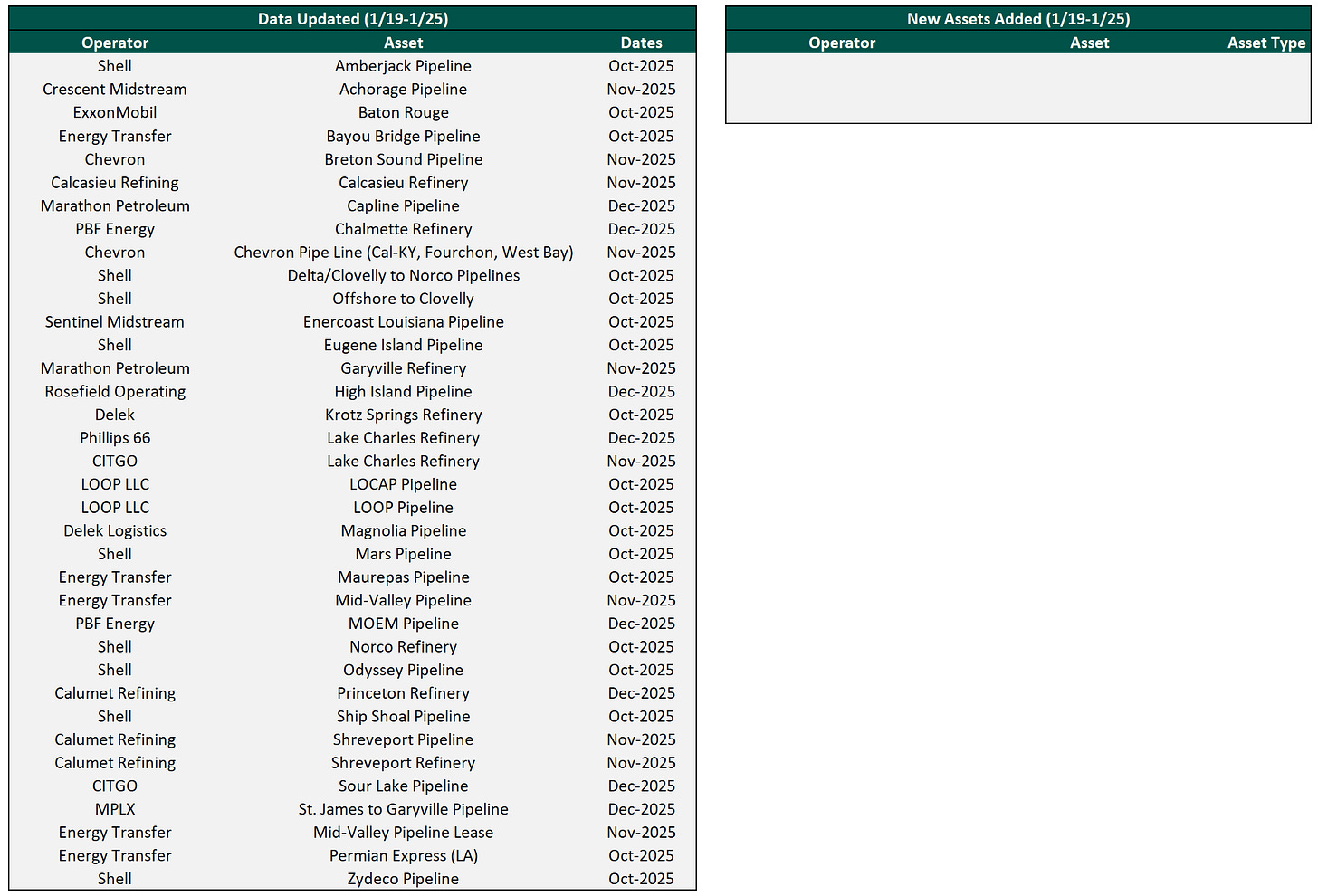Select the 'Achorage Pipeline' asset cell
Viewport: 1318px width, 896px height.
point(403,90)
